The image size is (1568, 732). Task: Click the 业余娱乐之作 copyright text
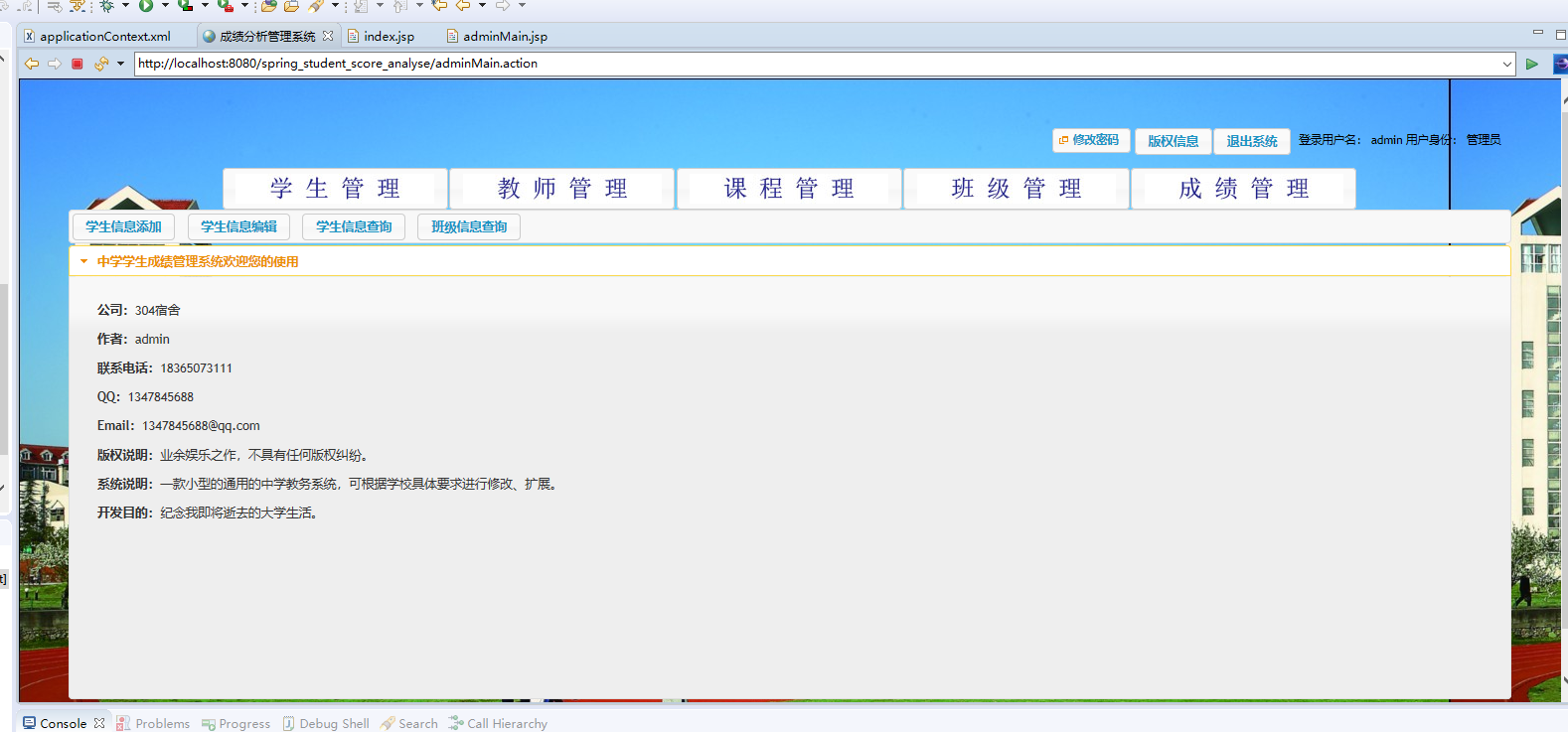(199, 455)
